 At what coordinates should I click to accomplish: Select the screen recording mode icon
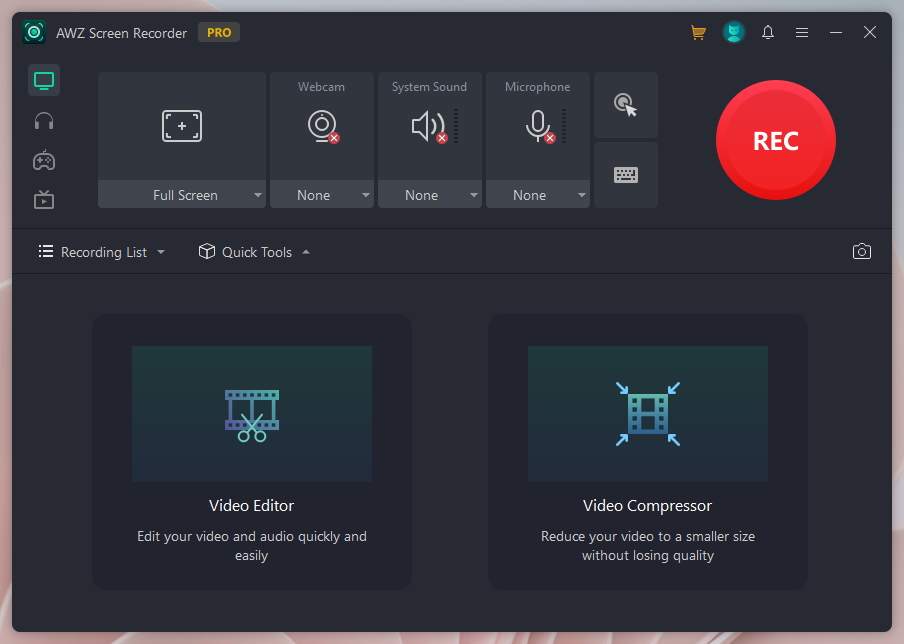tap(43, 80)
